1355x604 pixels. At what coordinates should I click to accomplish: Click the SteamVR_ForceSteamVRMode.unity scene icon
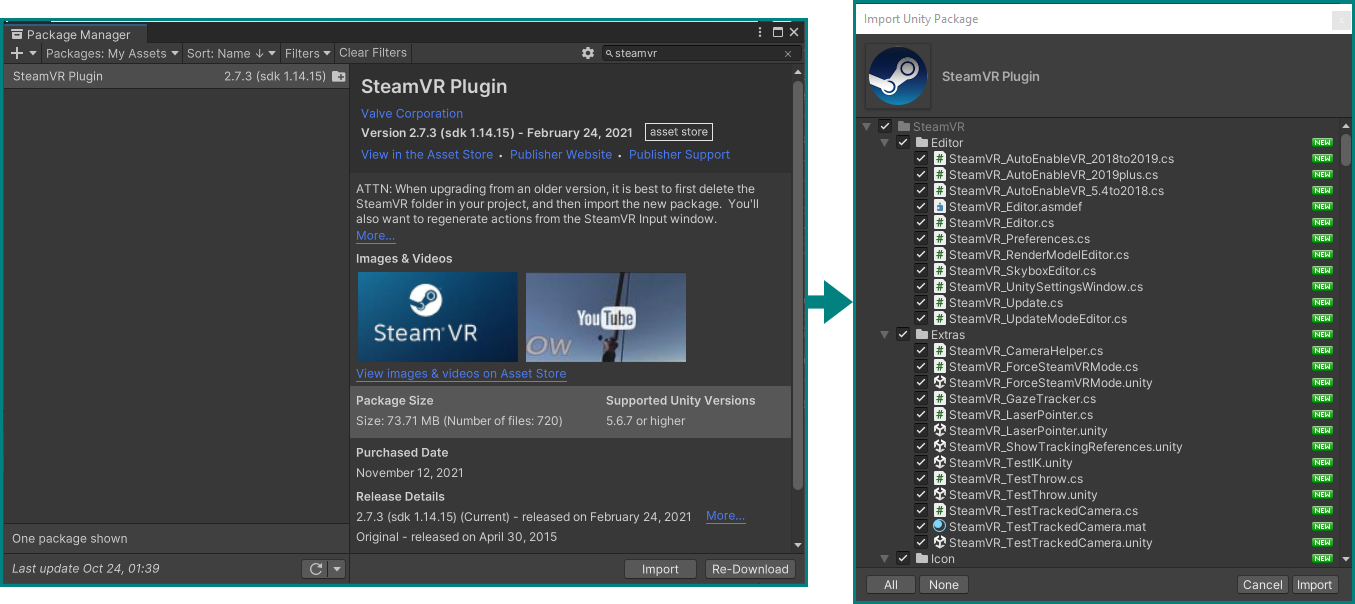click(x=940, y=383)
